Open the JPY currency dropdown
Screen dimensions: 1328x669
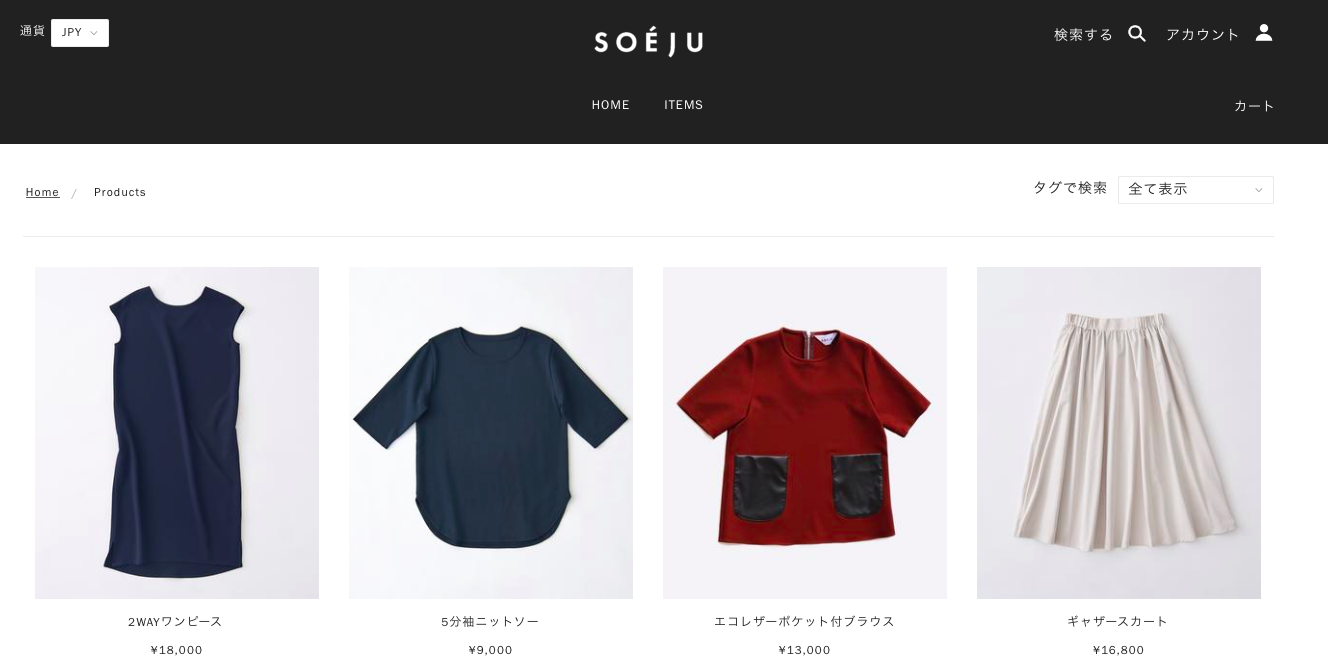point(80,33)
